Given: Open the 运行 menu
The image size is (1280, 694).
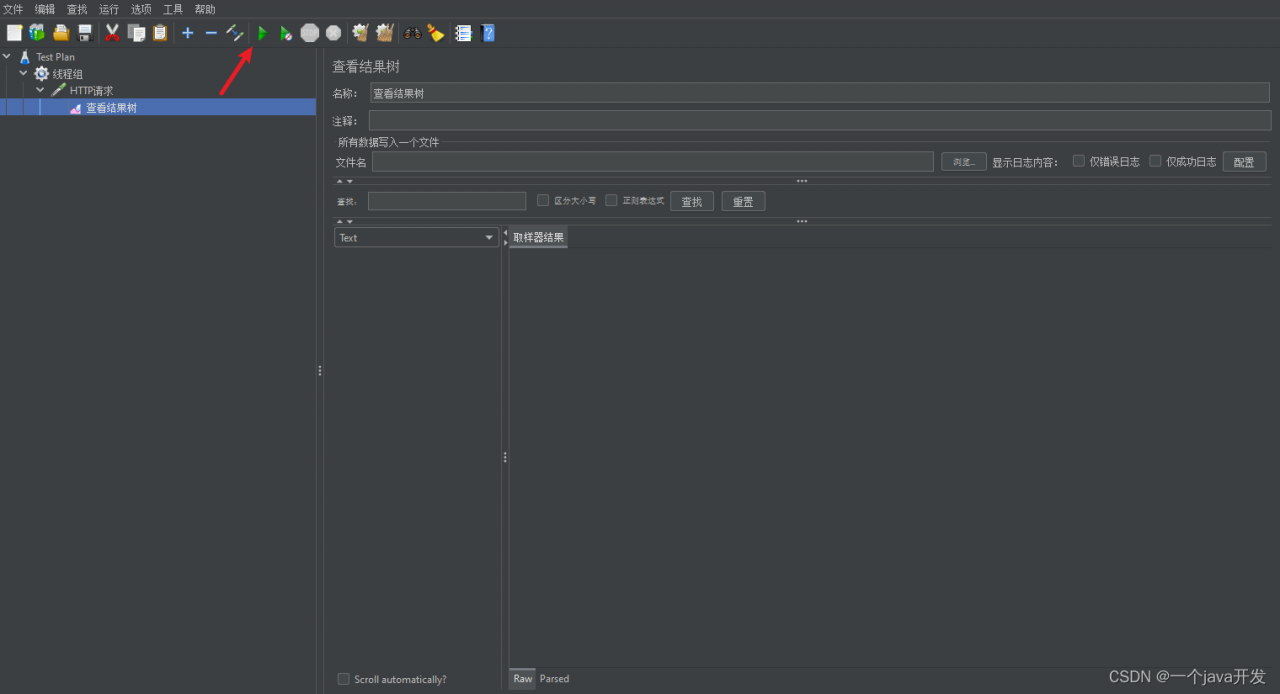Looking at the screenshot, I should click(108, 9).
